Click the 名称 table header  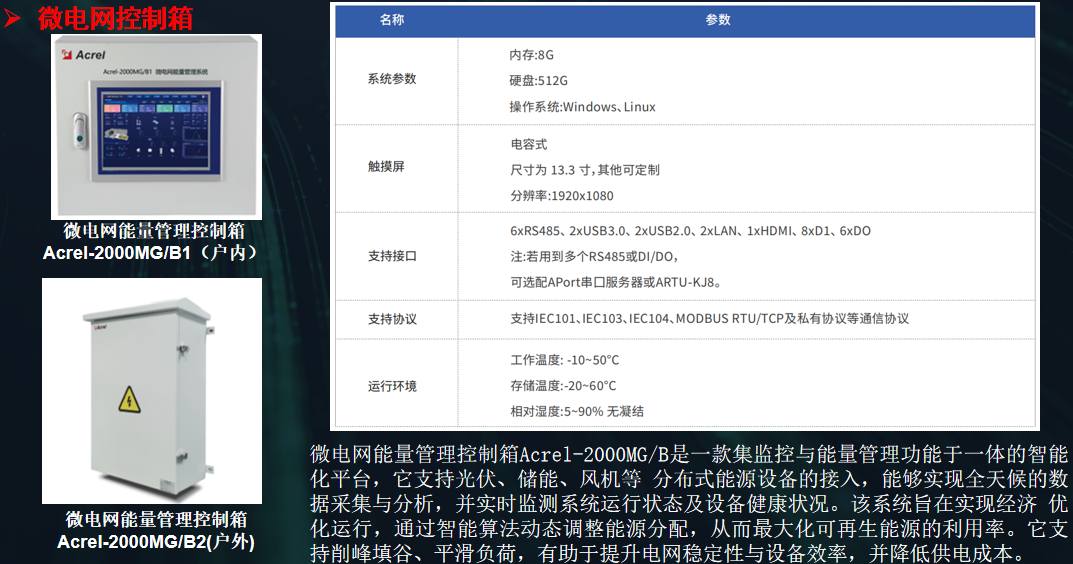391,20
